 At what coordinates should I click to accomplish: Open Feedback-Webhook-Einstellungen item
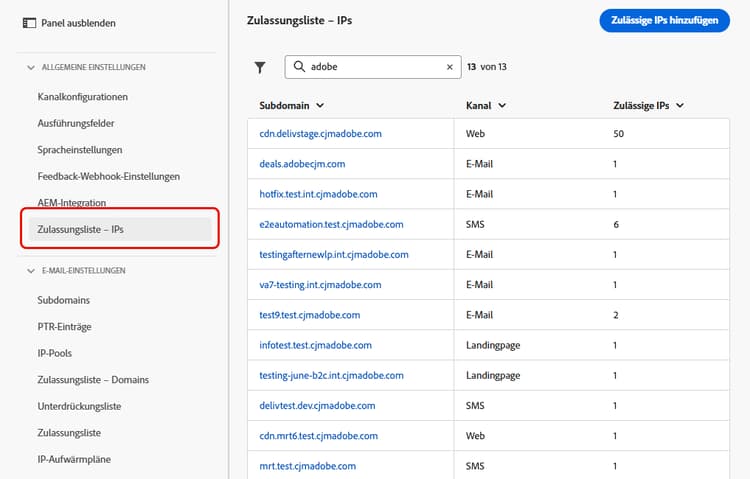click(x=109, y=177)
